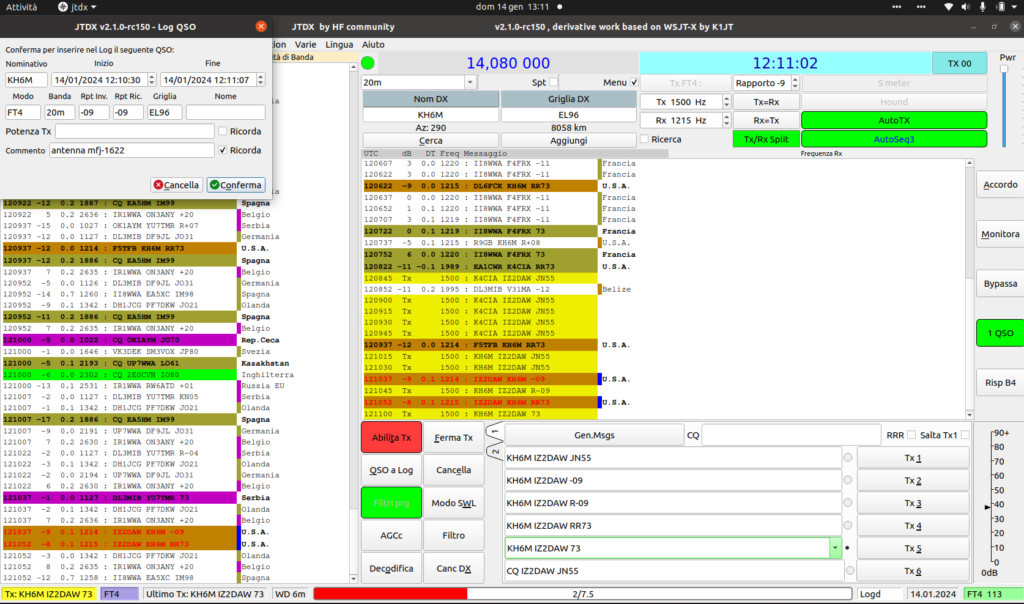Open the jtdx application menu in top bar
This screenshot has height=604, width=1024.
click(x=77, y=7)
